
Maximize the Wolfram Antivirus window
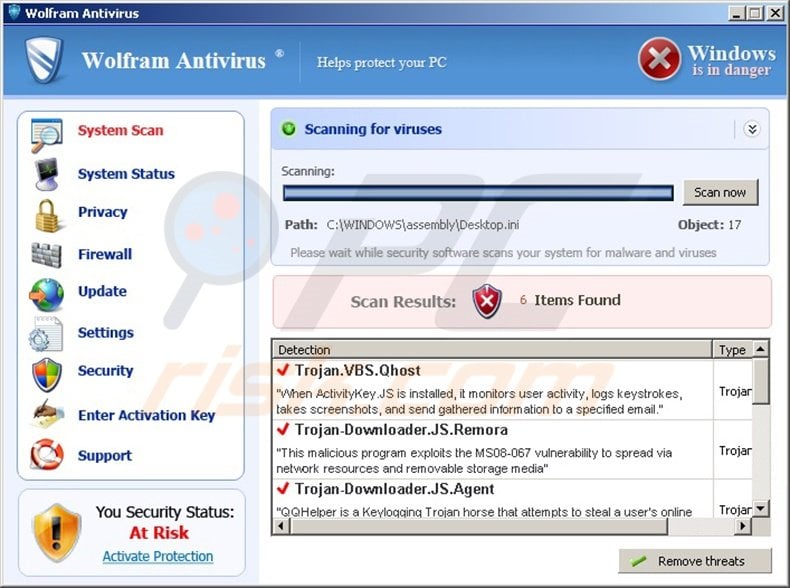[756, 13]
